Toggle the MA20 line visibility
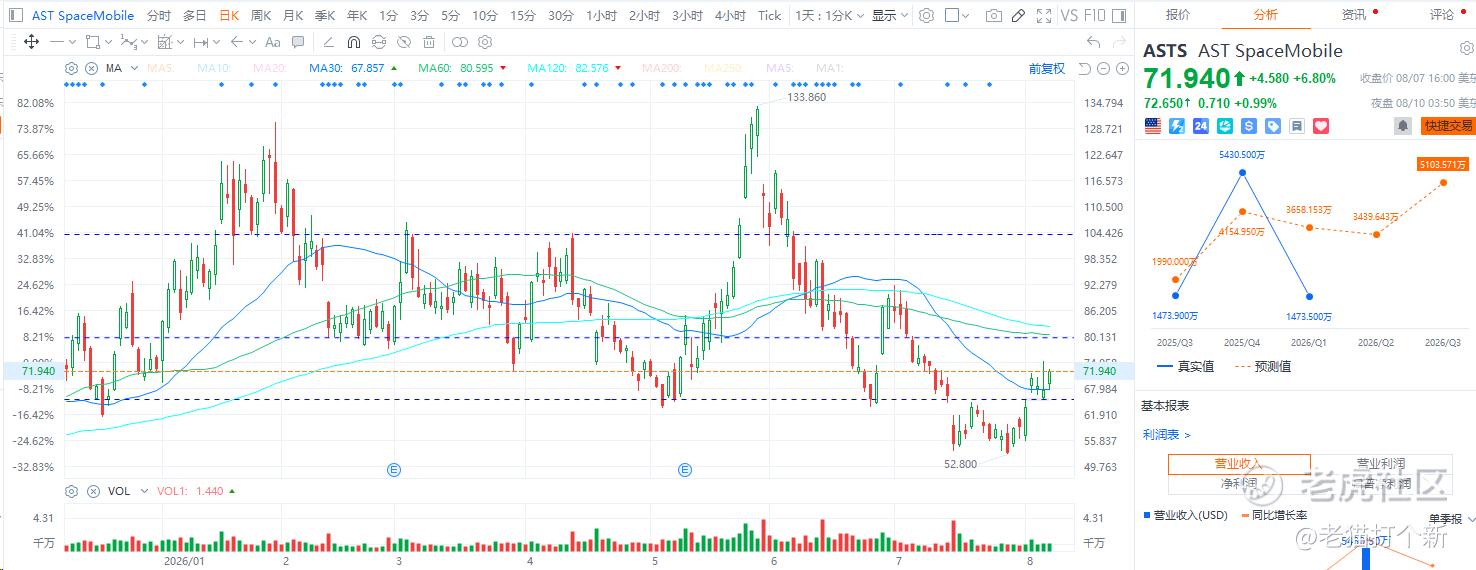The width and height of the screenshot is (1476, 570). 270,68
